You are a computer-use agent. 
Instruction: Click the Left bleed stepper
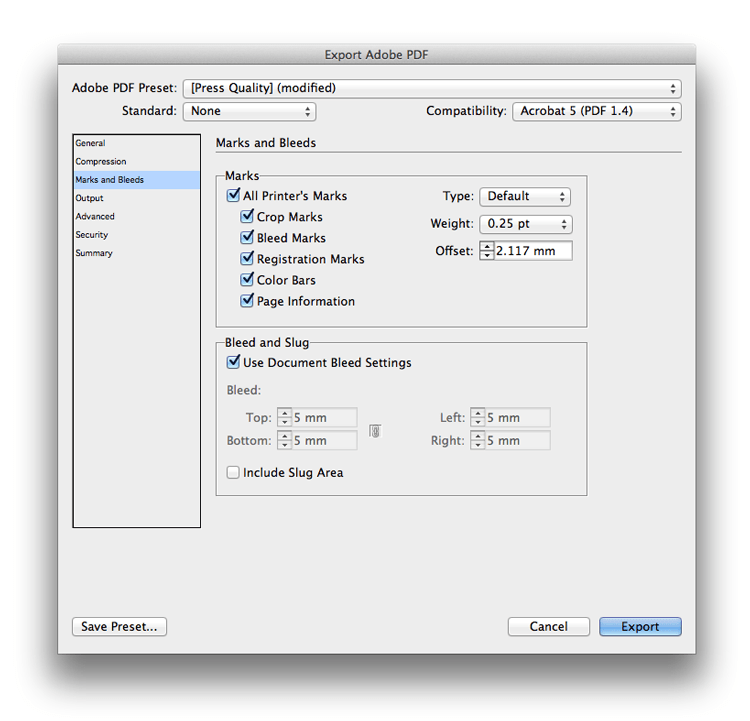(478, 417)
